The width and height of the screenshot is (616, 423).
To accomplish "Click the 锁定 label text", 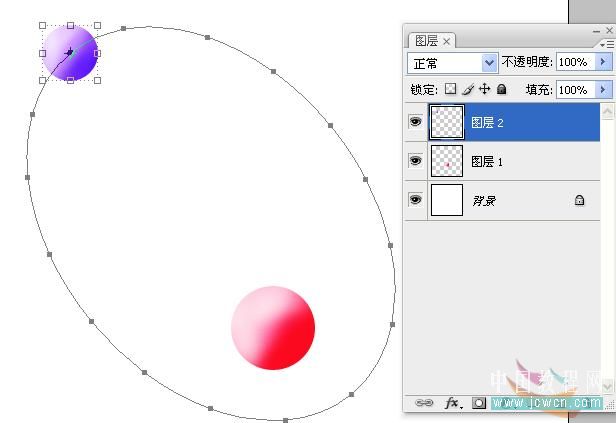I will pyautogui.click(x=424, y=90).
